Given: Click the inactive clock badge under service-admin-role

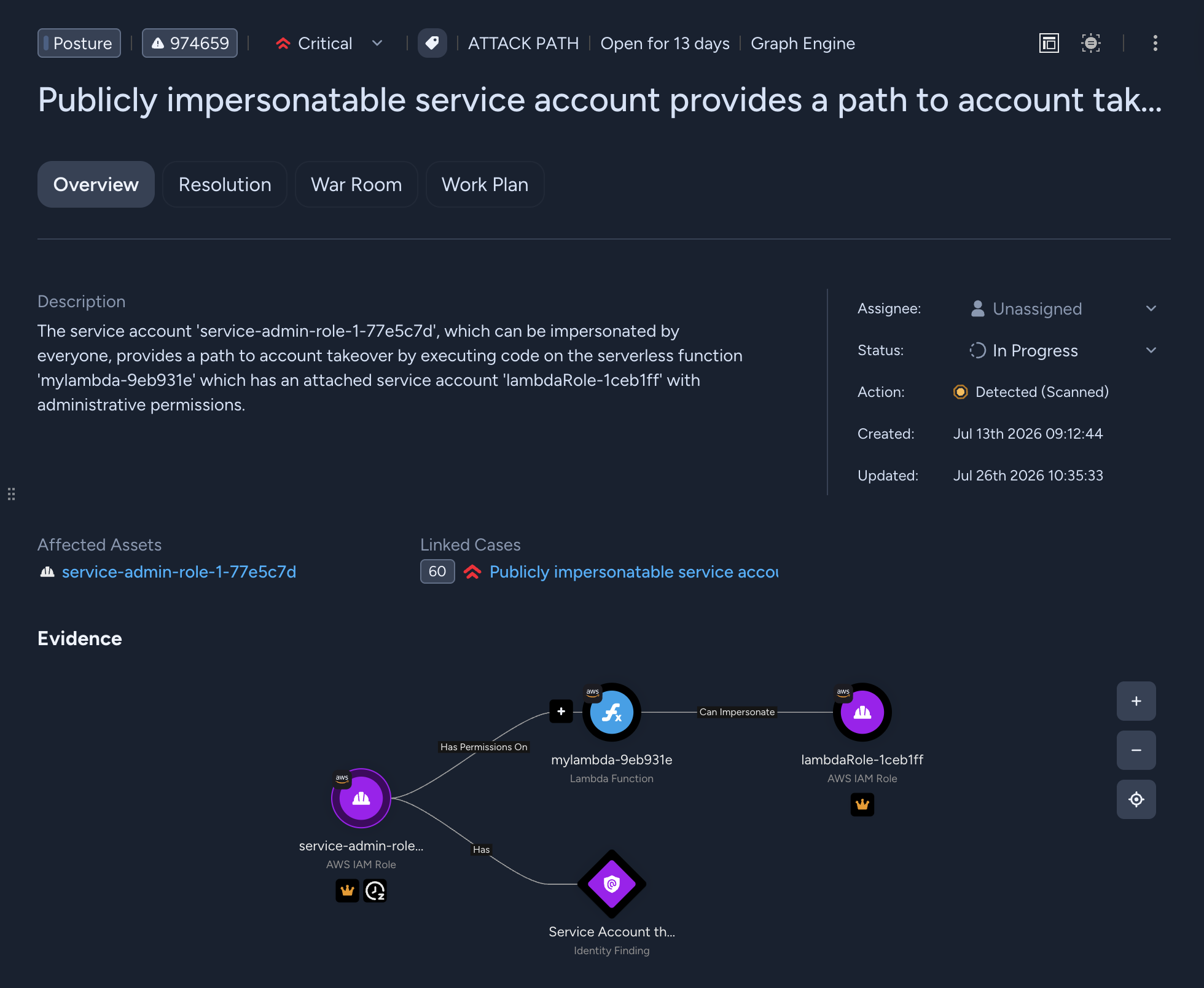Looking at the screenshot, I should tap(375, 890).
